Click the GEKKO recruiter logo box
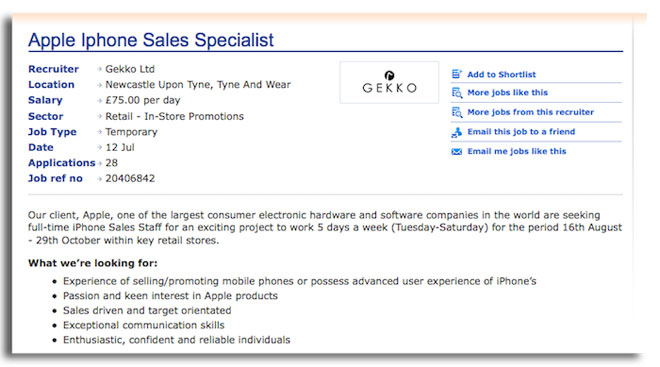Viewport: 660px width, 367px height. point(389,82)
